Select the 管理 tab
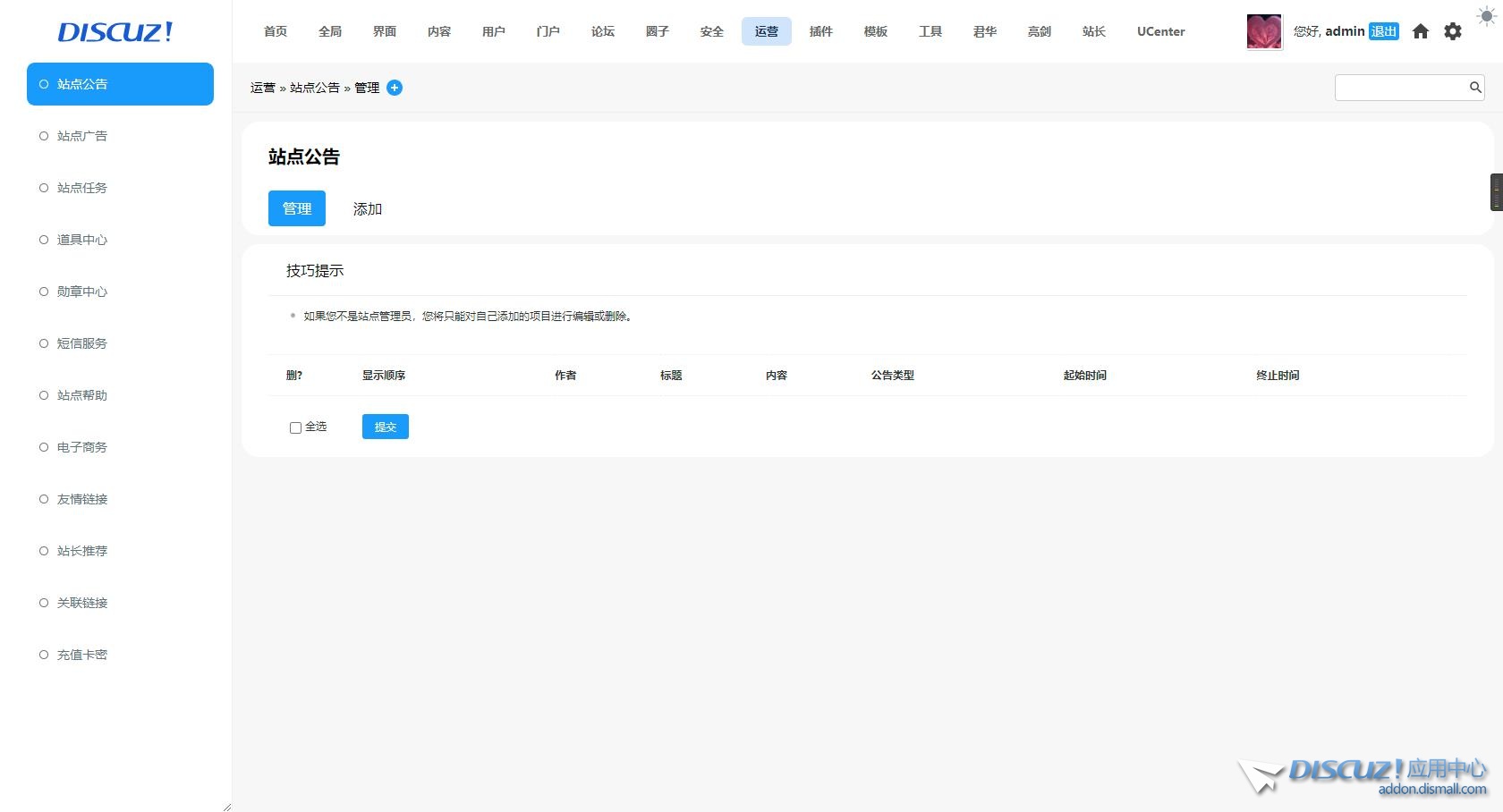Screen dimensions: 1503x812 point(297,209)
